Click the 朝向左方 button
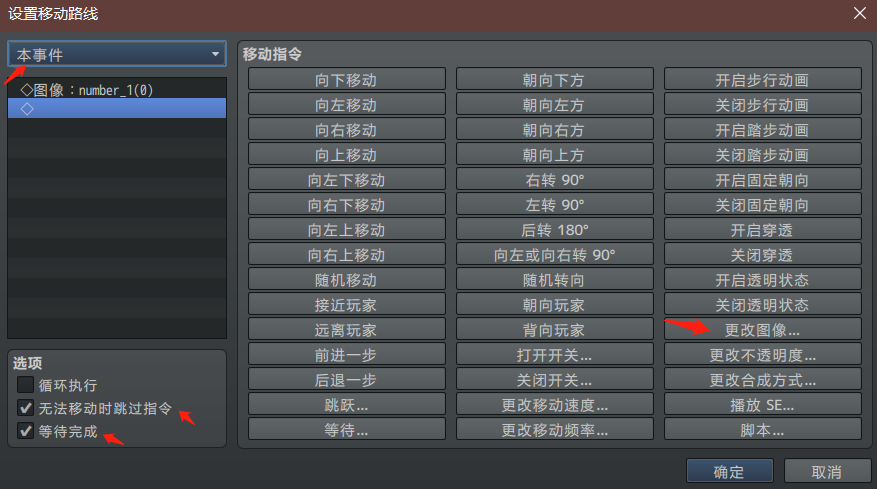Viewport: 877px width, 489px height. click(555, 105)
